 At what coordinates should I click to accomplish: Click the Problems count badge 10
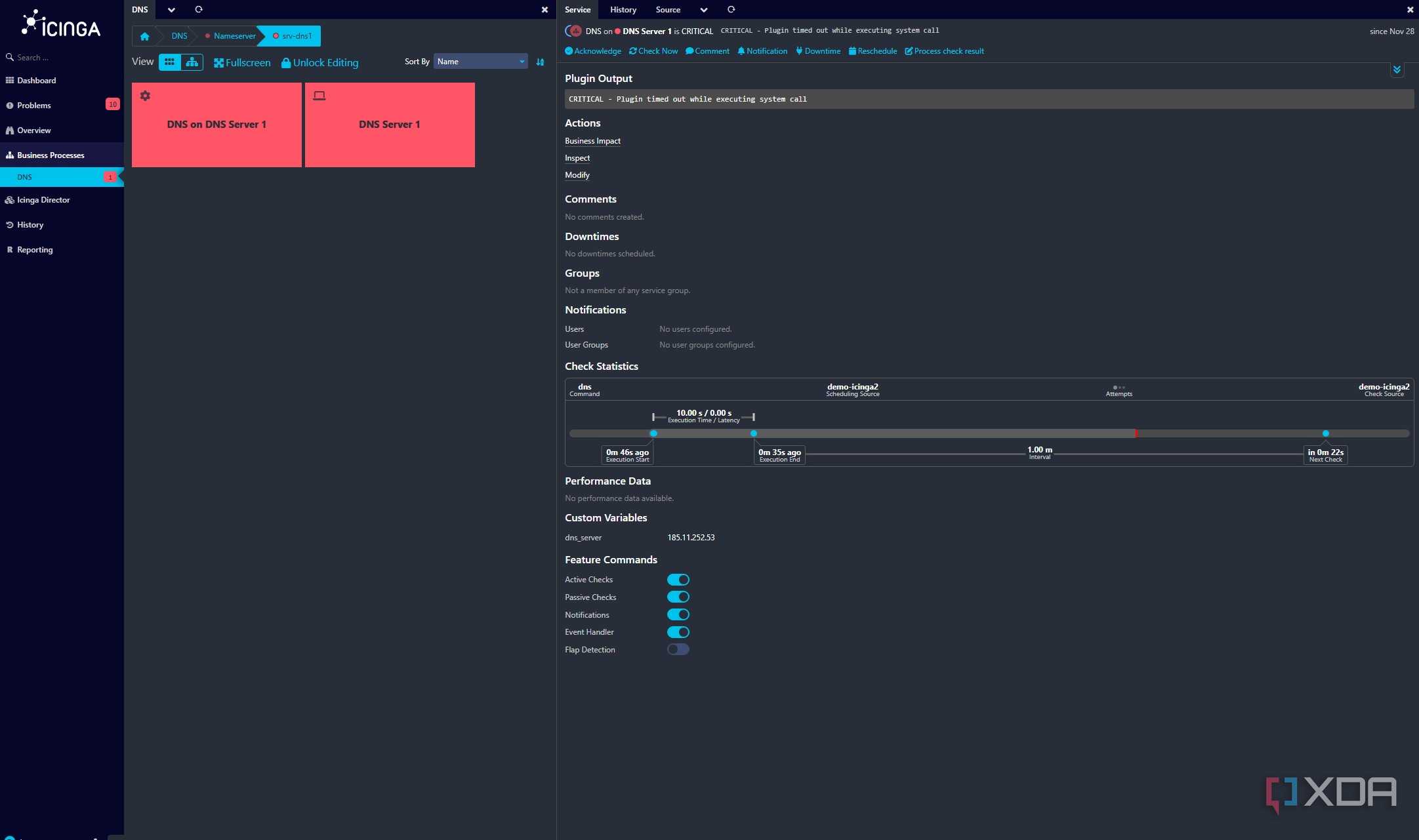pos(113,104)
